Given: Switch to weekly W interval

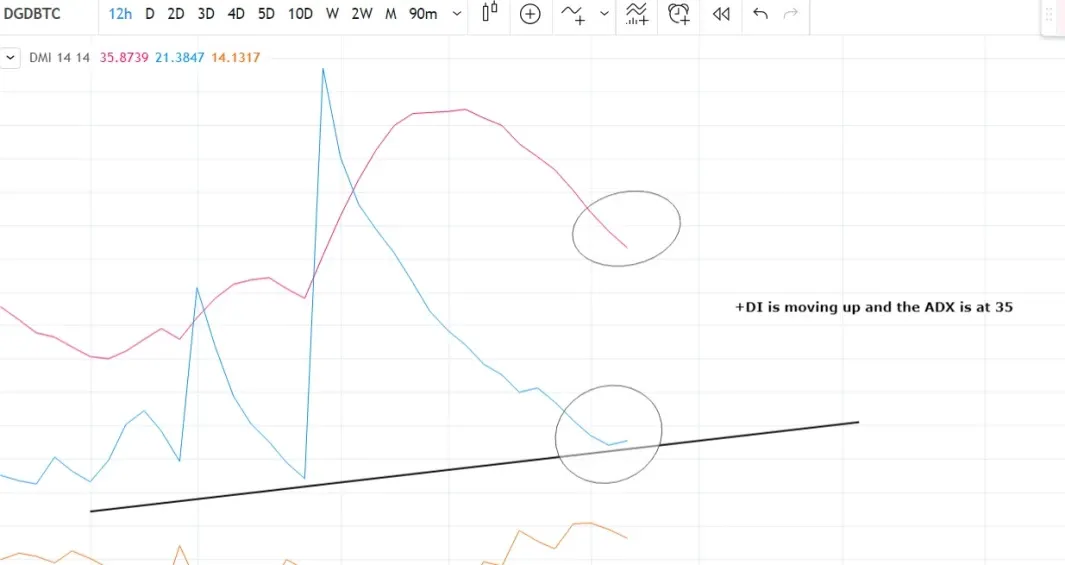Looking at the screenshot, I should tap(332, 14).
